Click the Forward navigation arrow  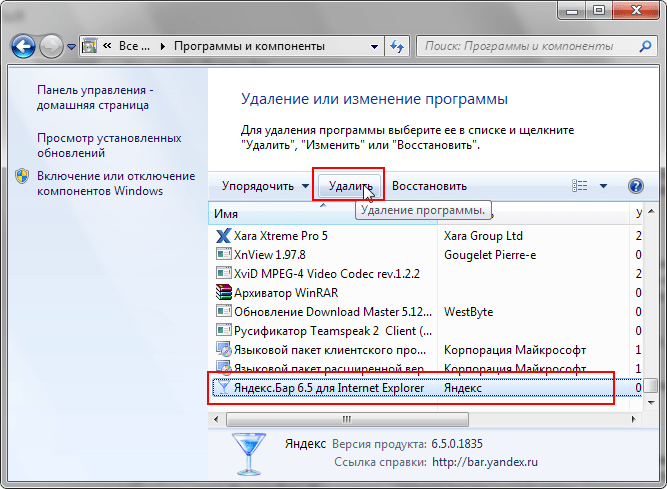(x=51, y=46)
